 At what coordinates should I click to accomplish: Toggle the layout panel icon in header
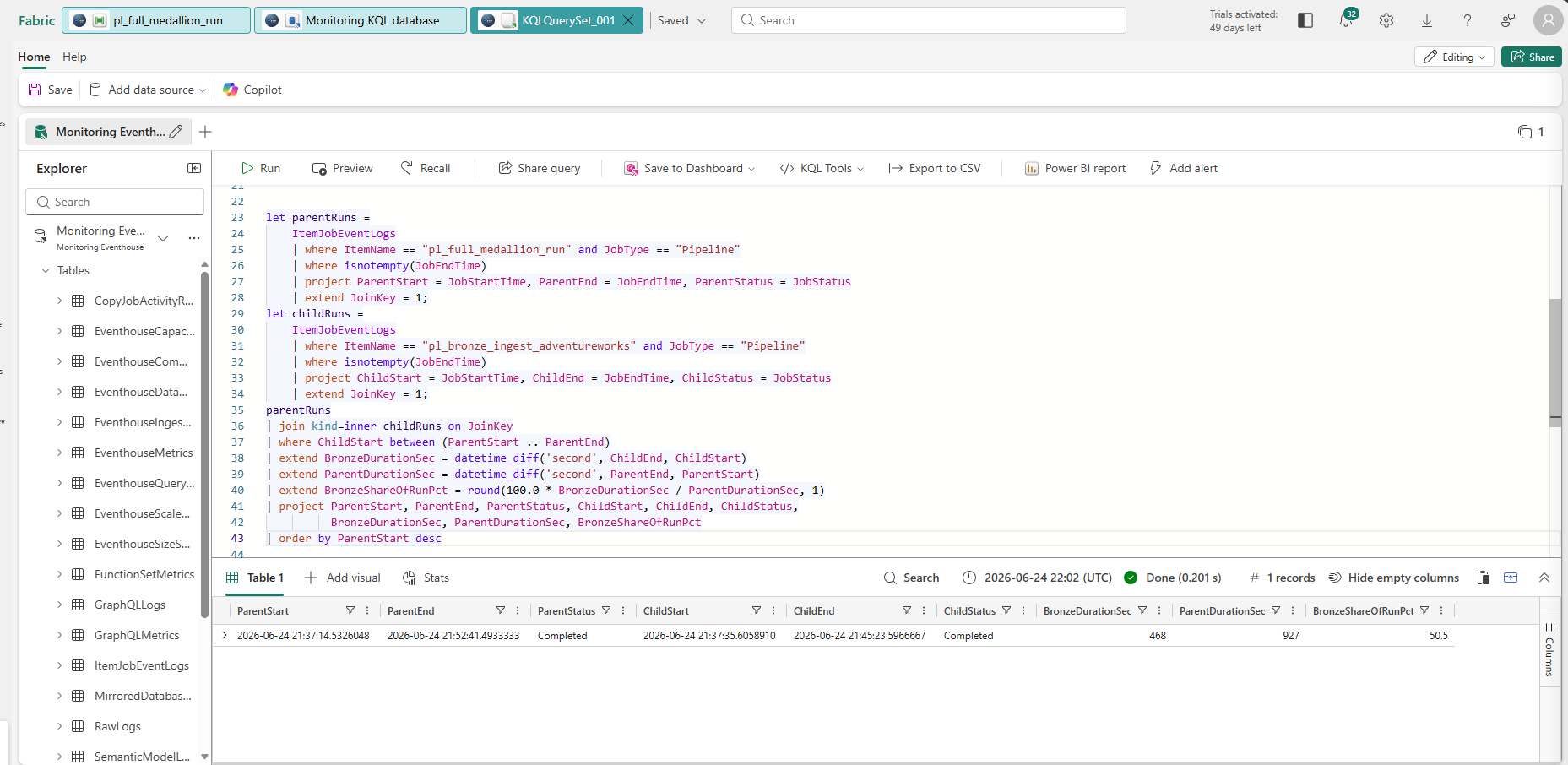coord(1305,20)
